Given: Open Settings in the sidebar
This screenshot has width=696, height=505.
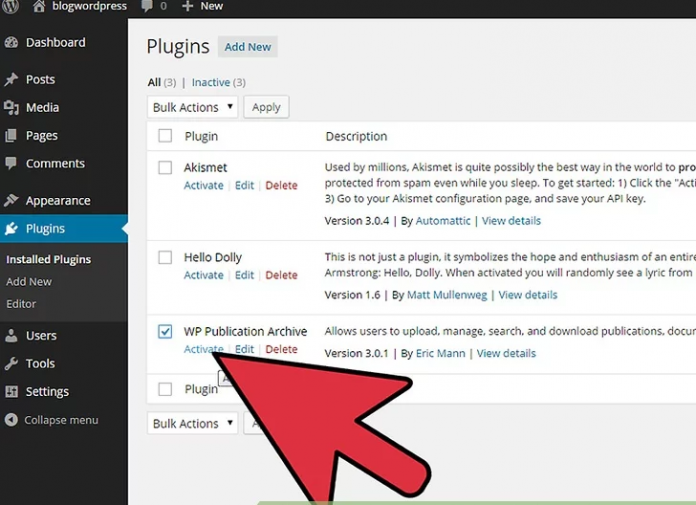Looking at the screenshot, I should (47, 392).
